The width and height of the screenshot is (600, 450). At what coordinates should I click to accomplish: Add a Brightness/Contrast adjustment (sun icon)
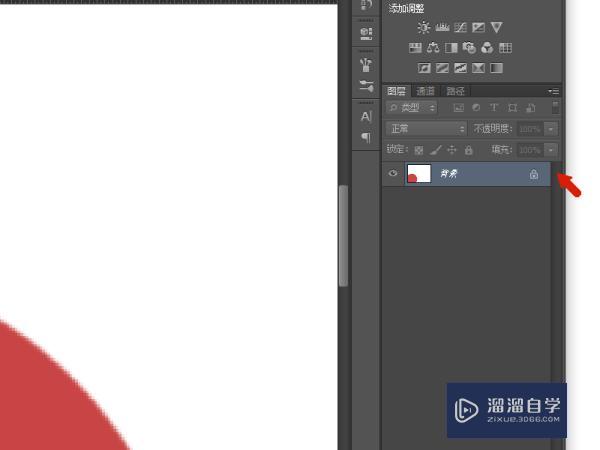pos(424,28)
